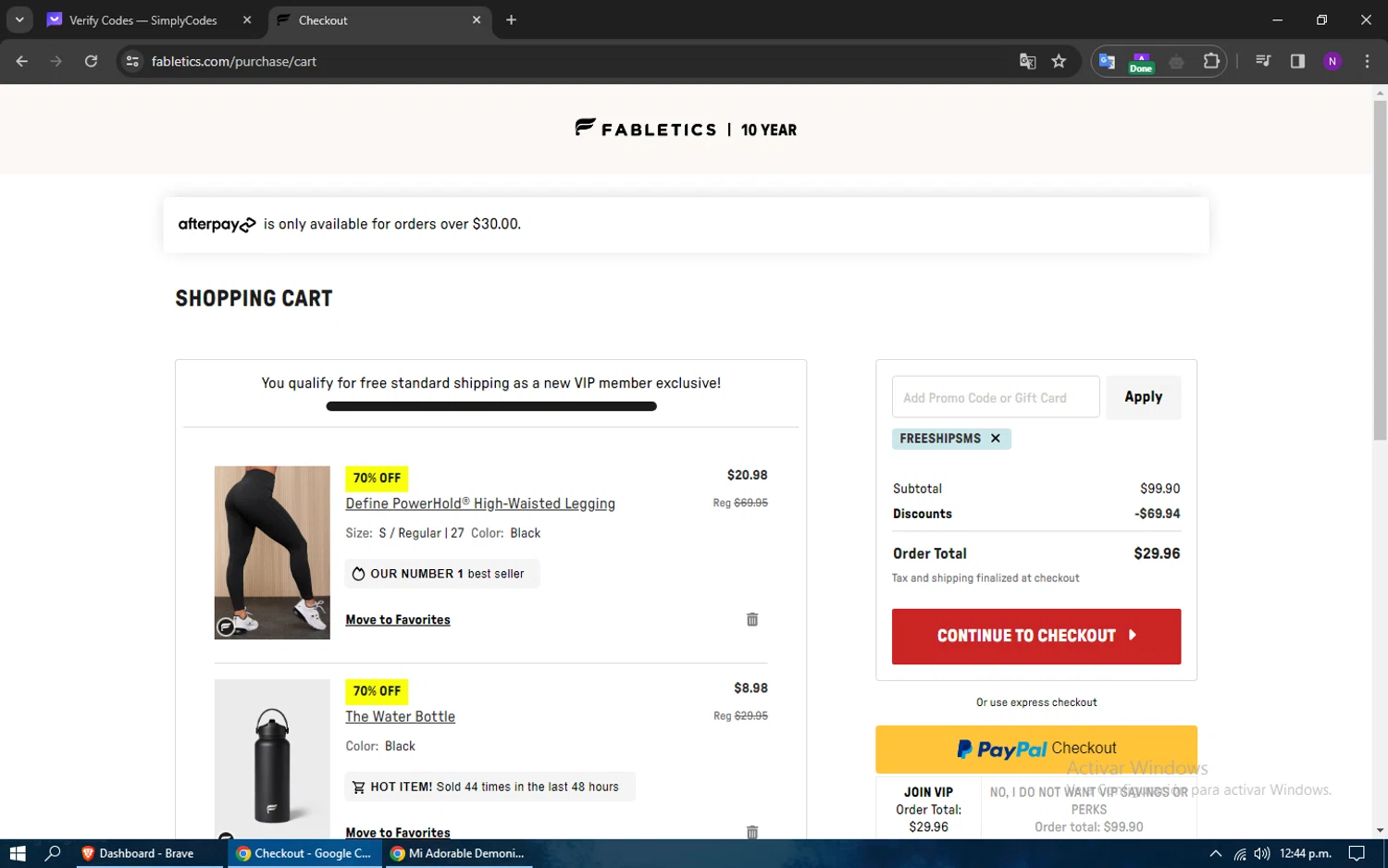
Task: Continue to checkout
Action: 1036,636
